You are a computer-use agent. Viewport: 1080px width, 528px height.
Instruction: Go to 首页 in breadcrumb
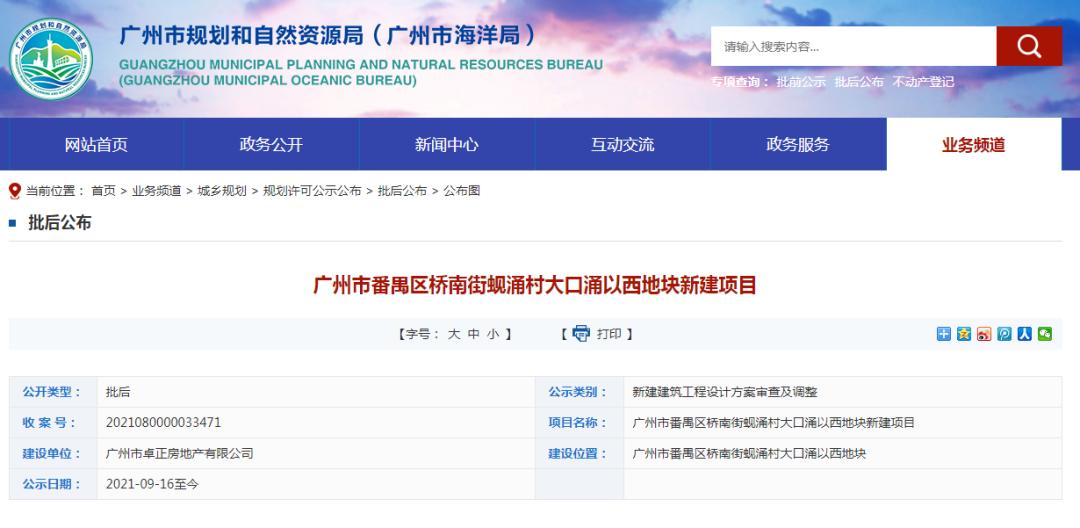[x=103, y=191]
